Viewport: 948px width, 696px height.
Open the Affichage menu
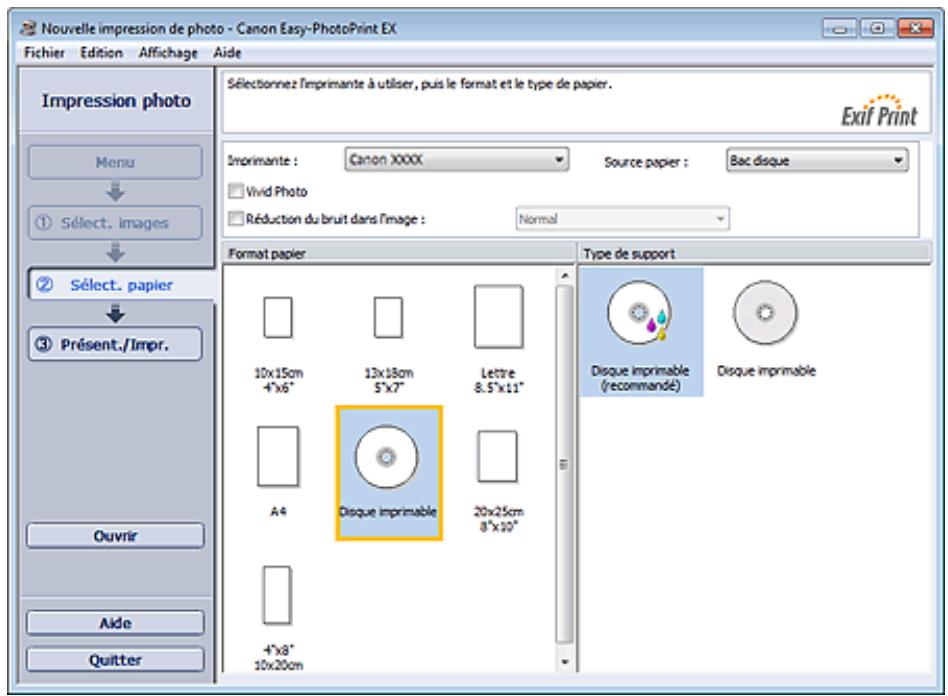tap(168, 53)
